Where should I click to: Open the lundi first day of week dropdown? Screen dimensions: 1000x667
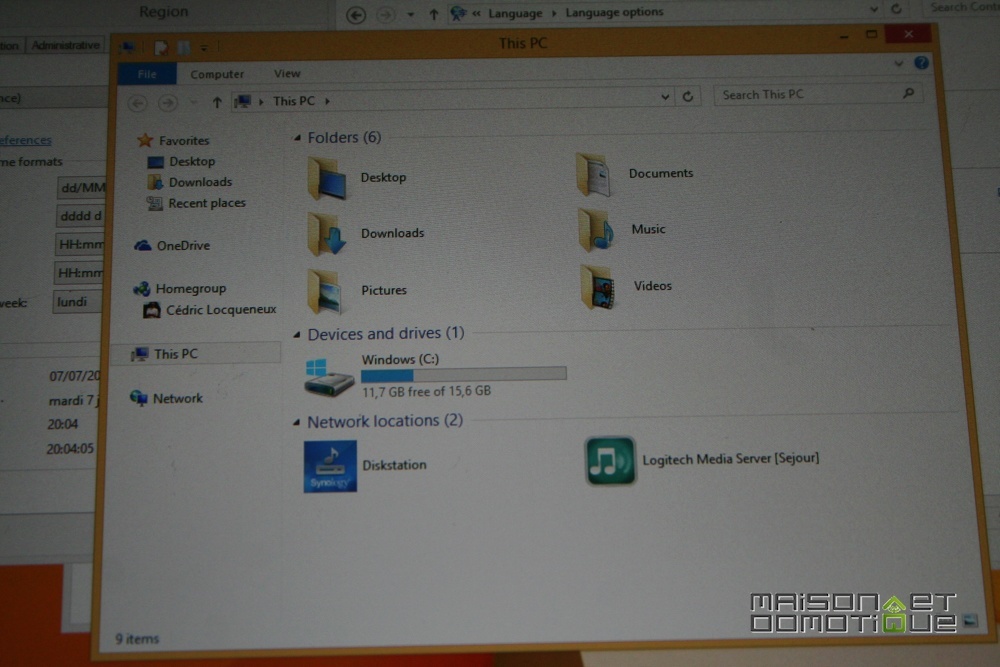tap(77, 302)
